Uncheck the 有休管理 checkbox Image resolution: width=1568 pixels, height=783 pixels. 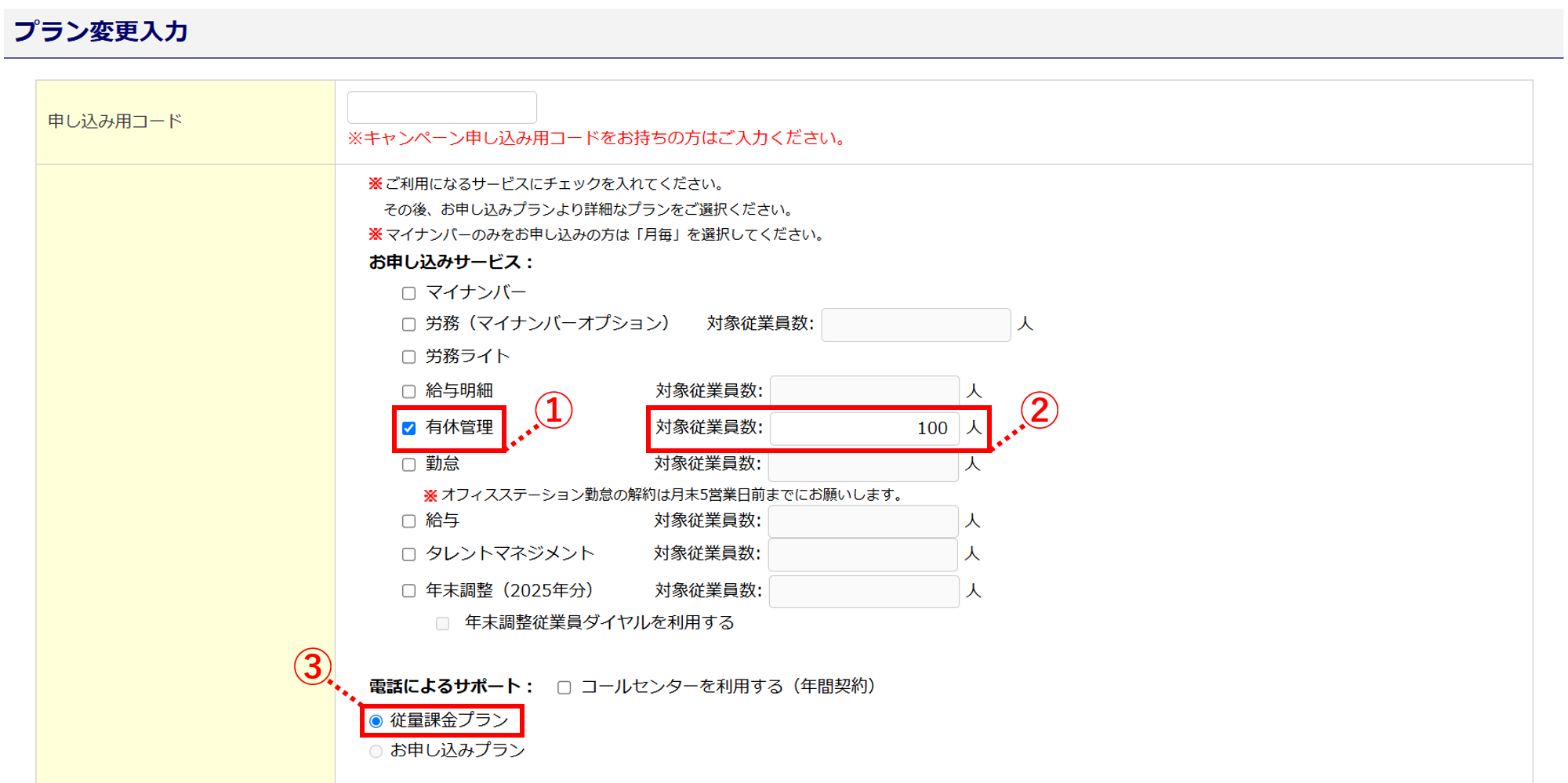(408, 428)
